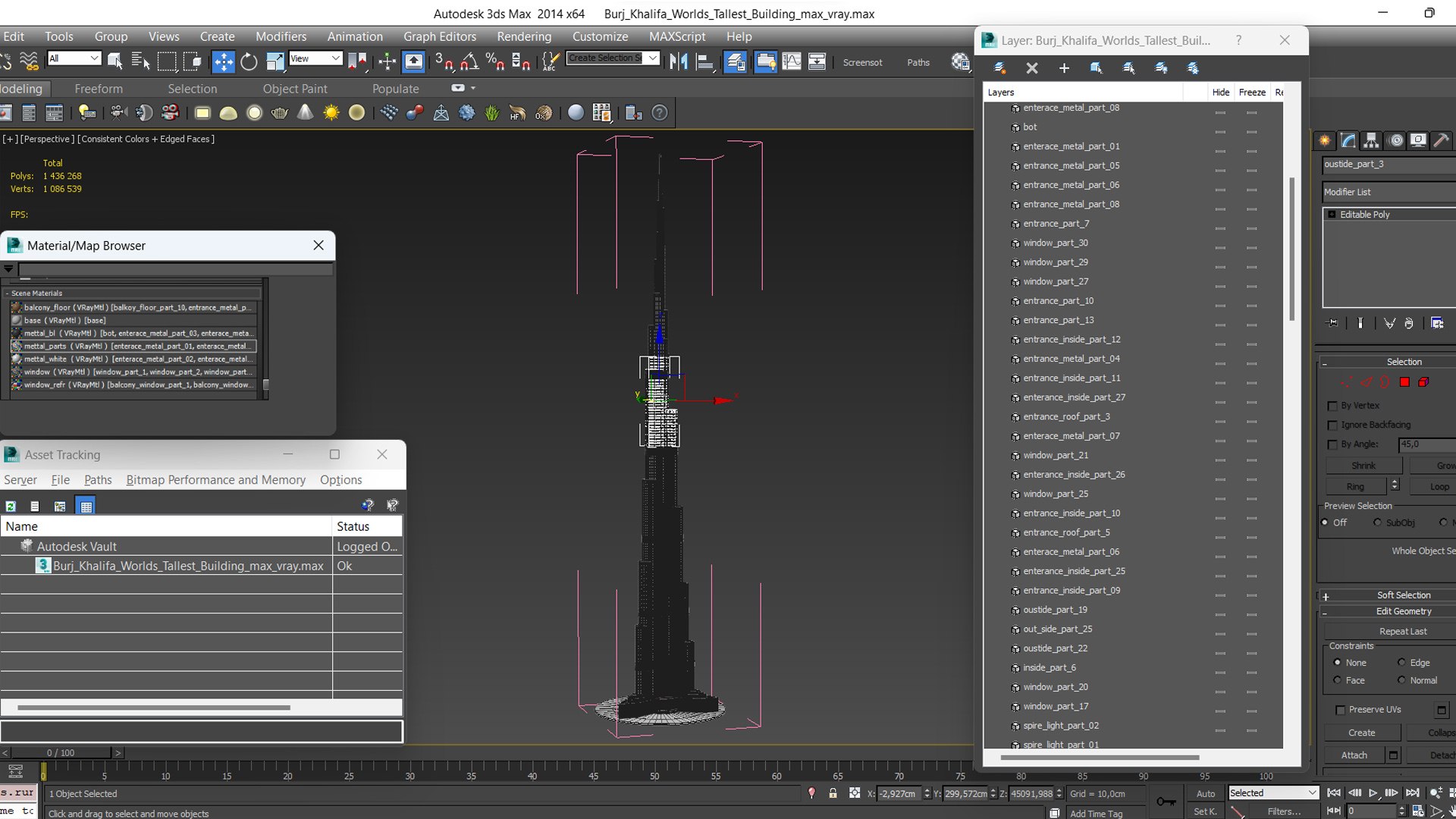Open the Rendering menu
This screenshot has width=1456, height=819.
click(x=524, y=36)
